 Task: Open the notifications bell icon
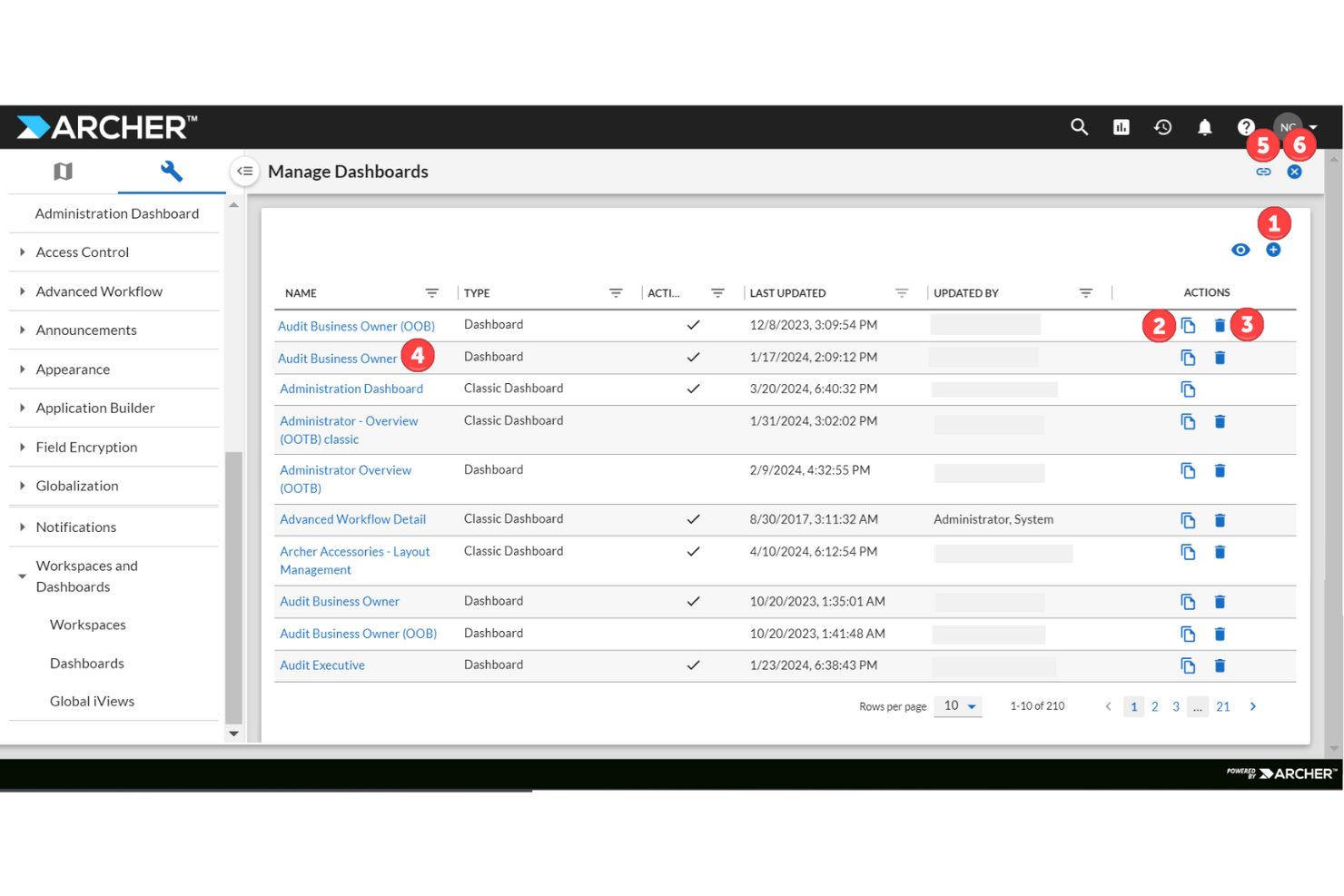pyautogui.click(x=1204, y=127)
